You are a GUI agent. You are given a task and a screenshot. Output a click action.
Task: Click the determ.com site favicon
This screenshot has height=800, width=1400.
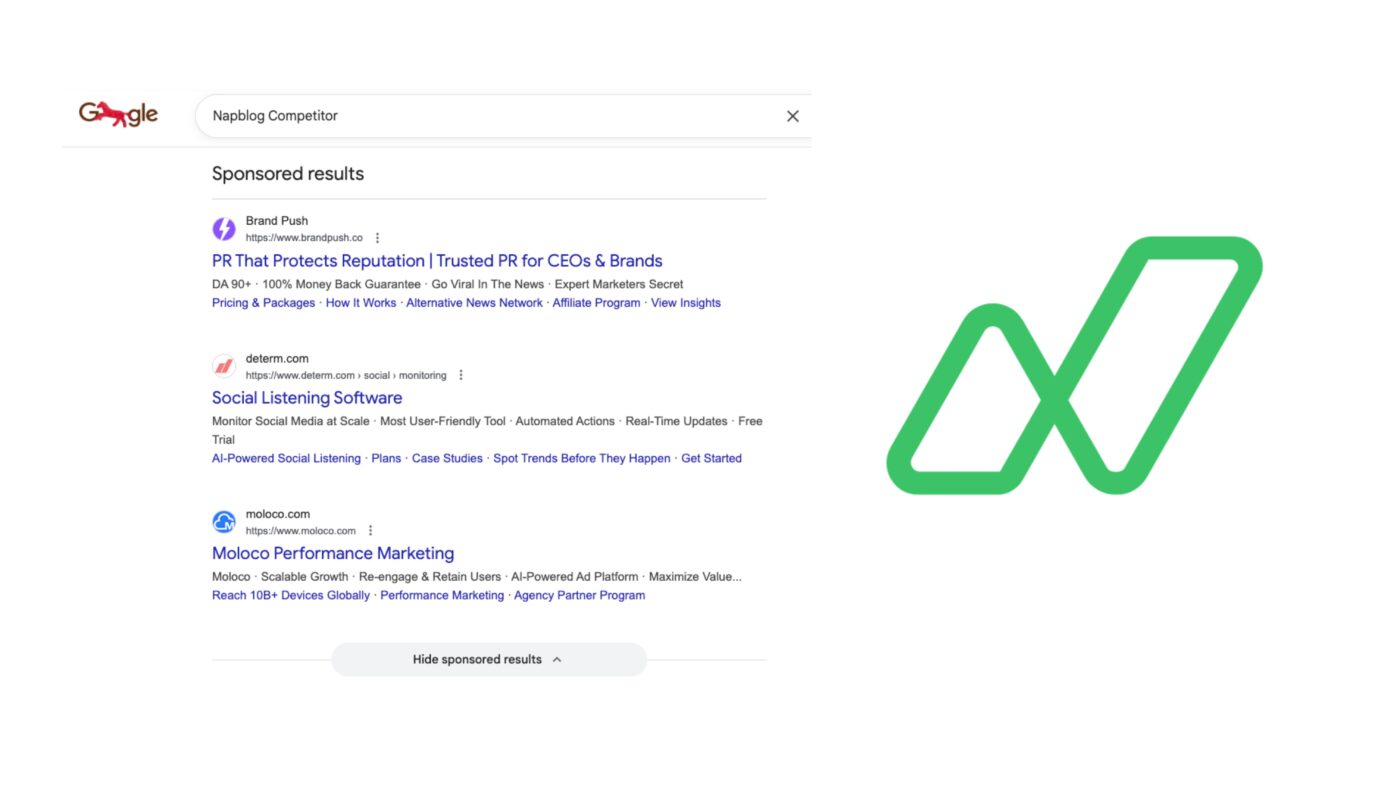[x=223, y=365]
